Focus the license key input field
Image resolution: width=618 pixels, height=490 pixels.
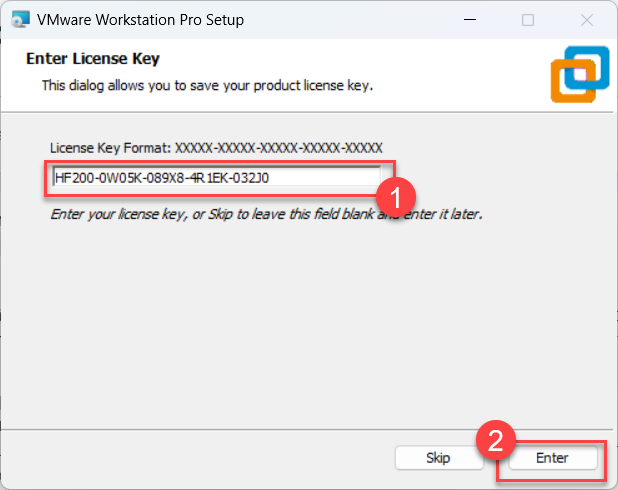tap(216, 178)
